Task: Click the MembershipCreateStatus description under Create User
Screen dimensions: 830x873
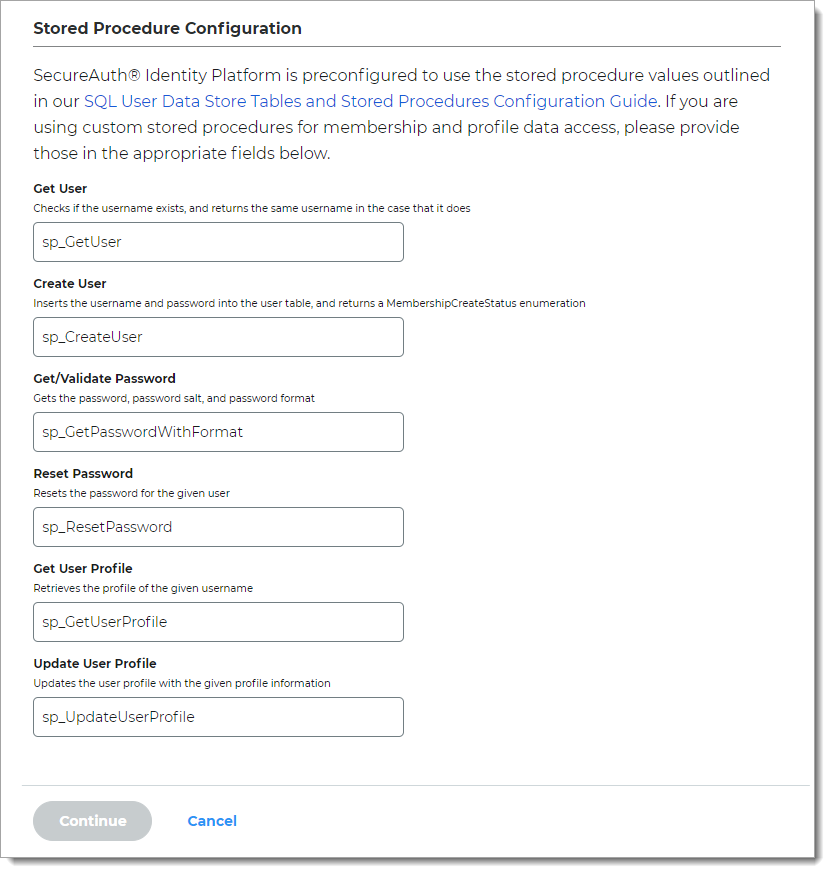Action: pyautogui.click(x=309, y=303)
